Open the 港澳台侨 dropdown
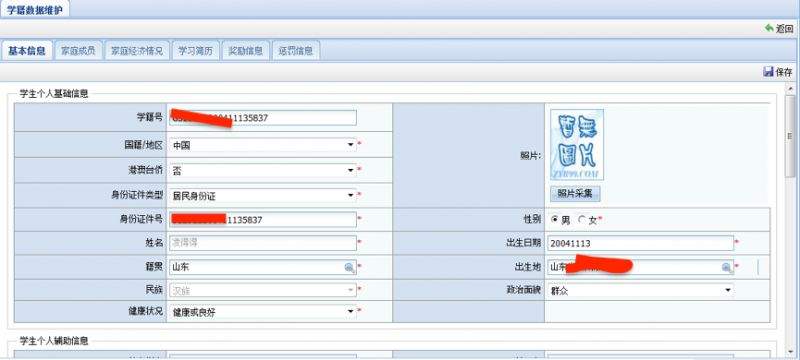Image resolution: width=800 pixels, height=360 pixels. click(x=351, y=170)
